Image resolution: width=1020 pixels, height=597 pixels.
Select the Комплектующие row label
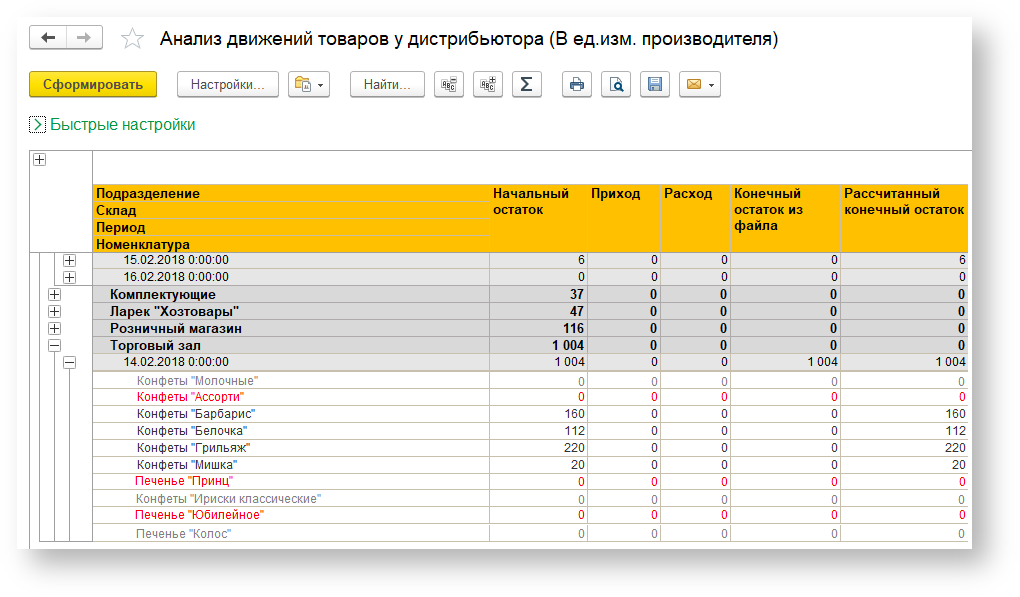click(163, 295)
